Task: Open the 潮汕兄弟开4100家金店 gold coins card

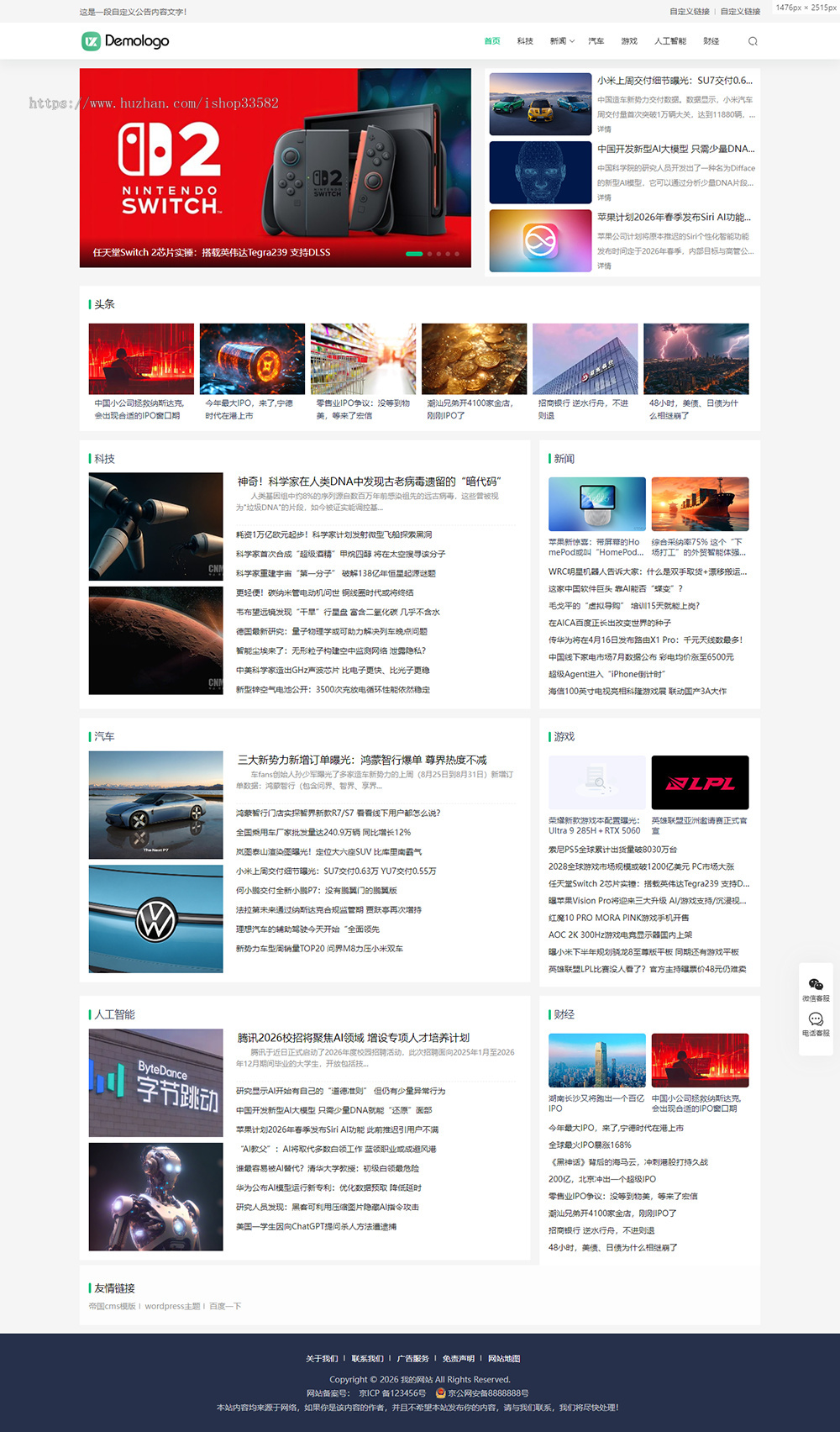Action: click(x=474, y=372)
